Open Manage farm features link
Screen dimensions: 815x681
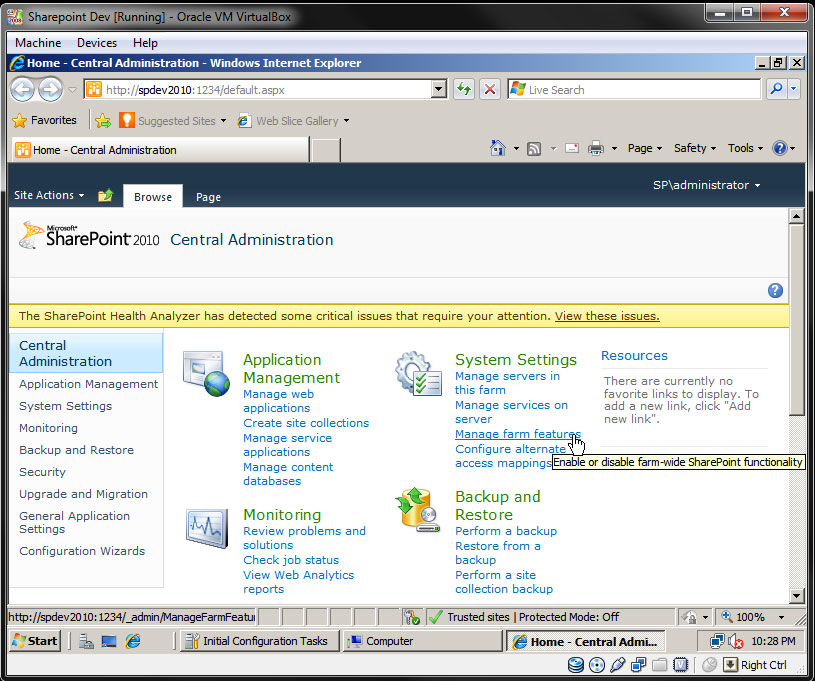pyautogui.click(x=518, y=434)
